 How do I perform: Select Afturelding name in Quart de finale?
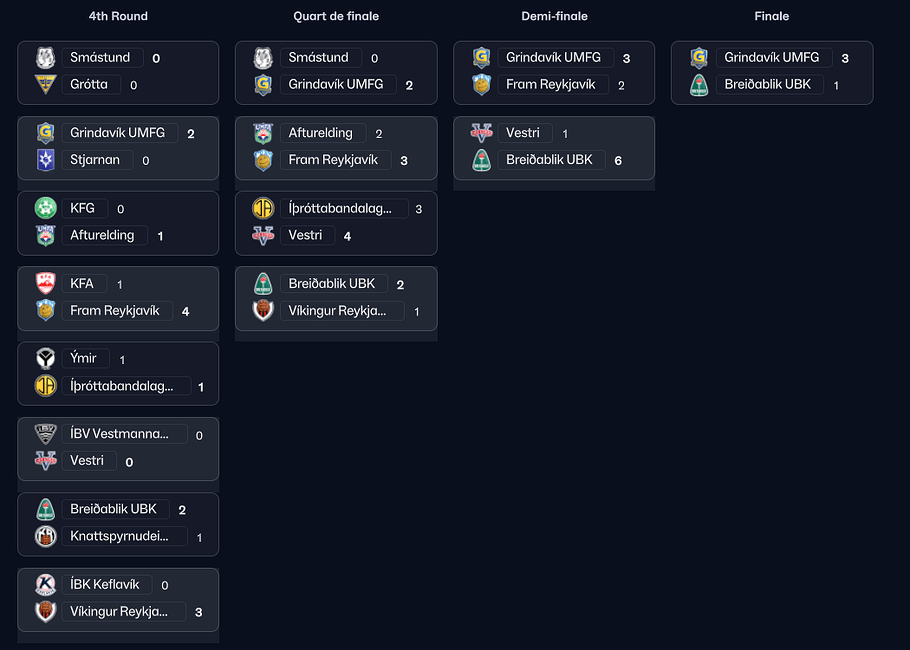320,133
